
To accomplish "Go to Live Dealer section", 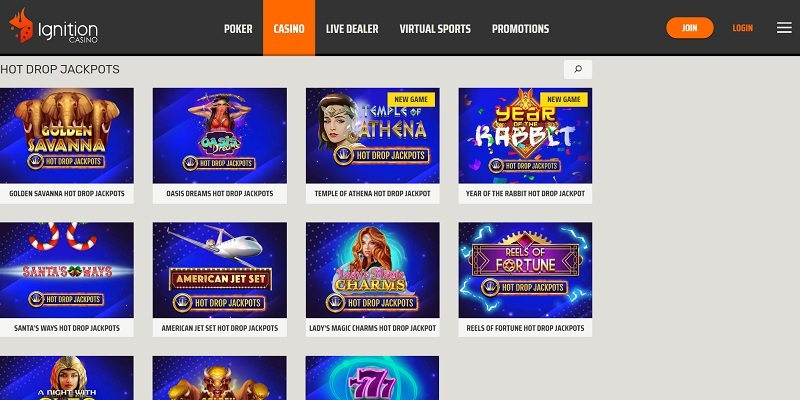I will (x=352, y=29).
